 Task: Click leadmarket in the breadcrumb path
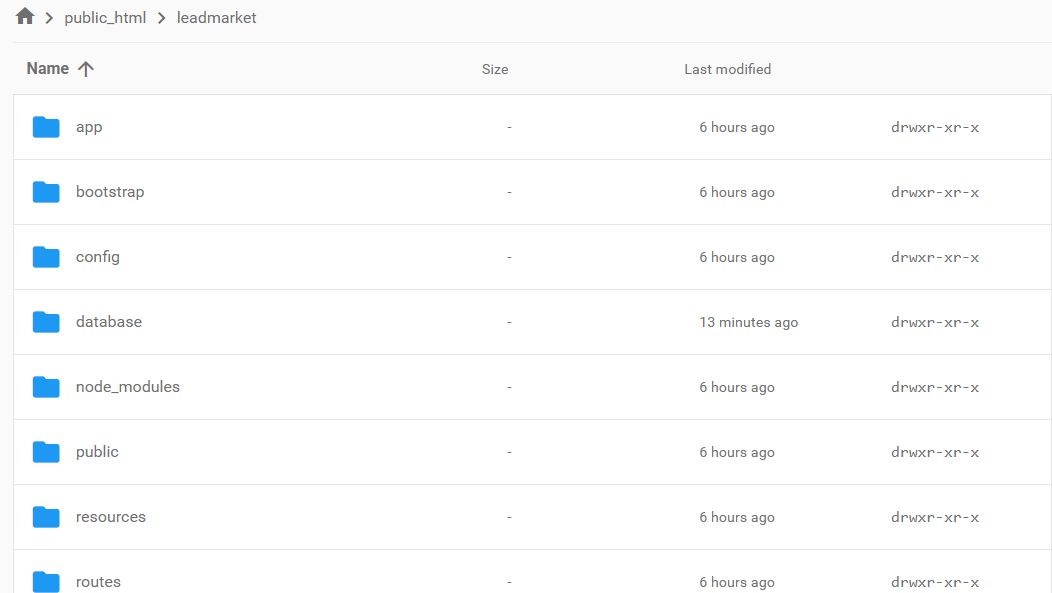pyautogui.click(x=217, y=18)
